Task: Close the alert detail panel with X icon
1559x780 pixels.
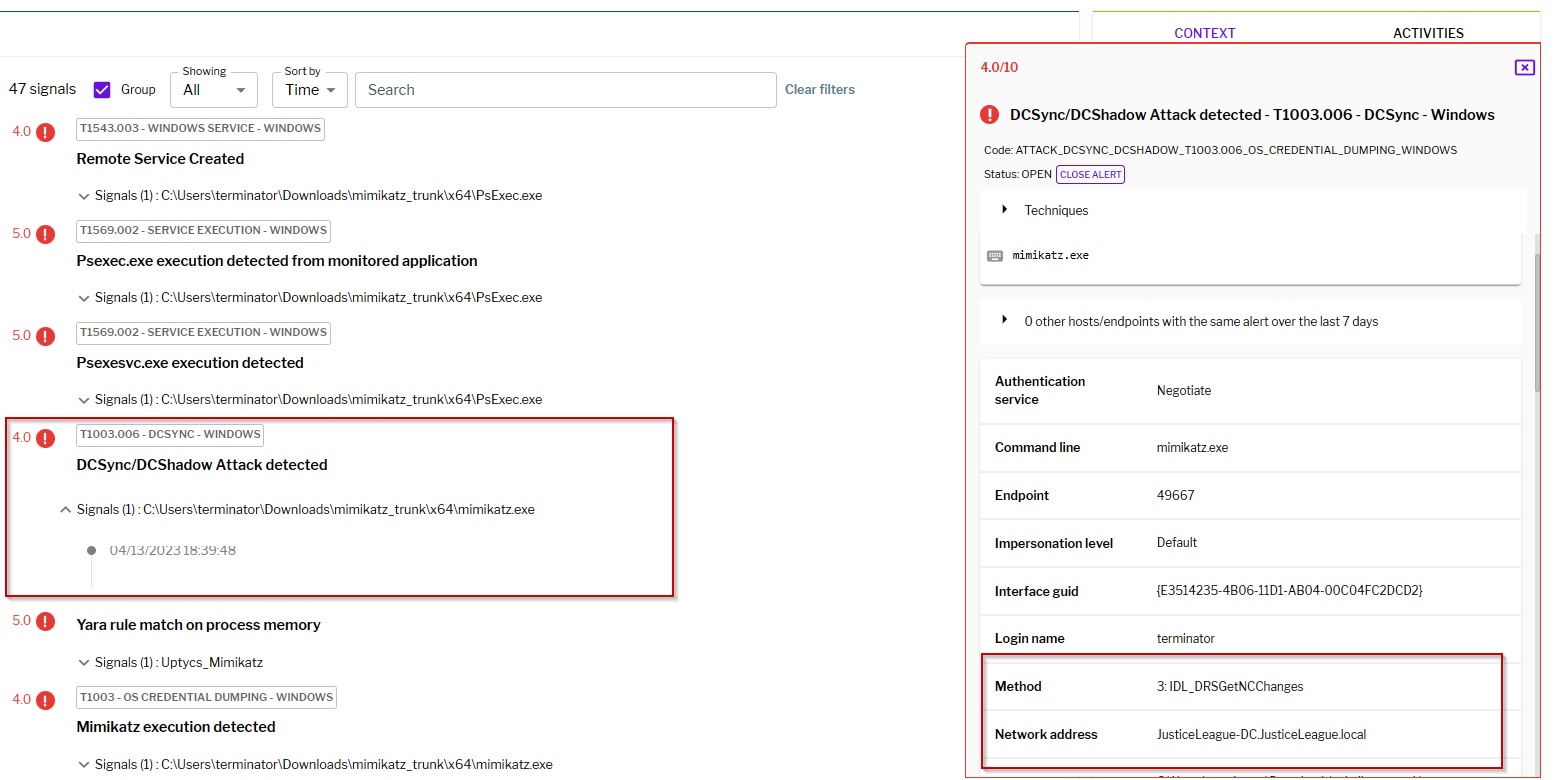Action: point(1524,67)
